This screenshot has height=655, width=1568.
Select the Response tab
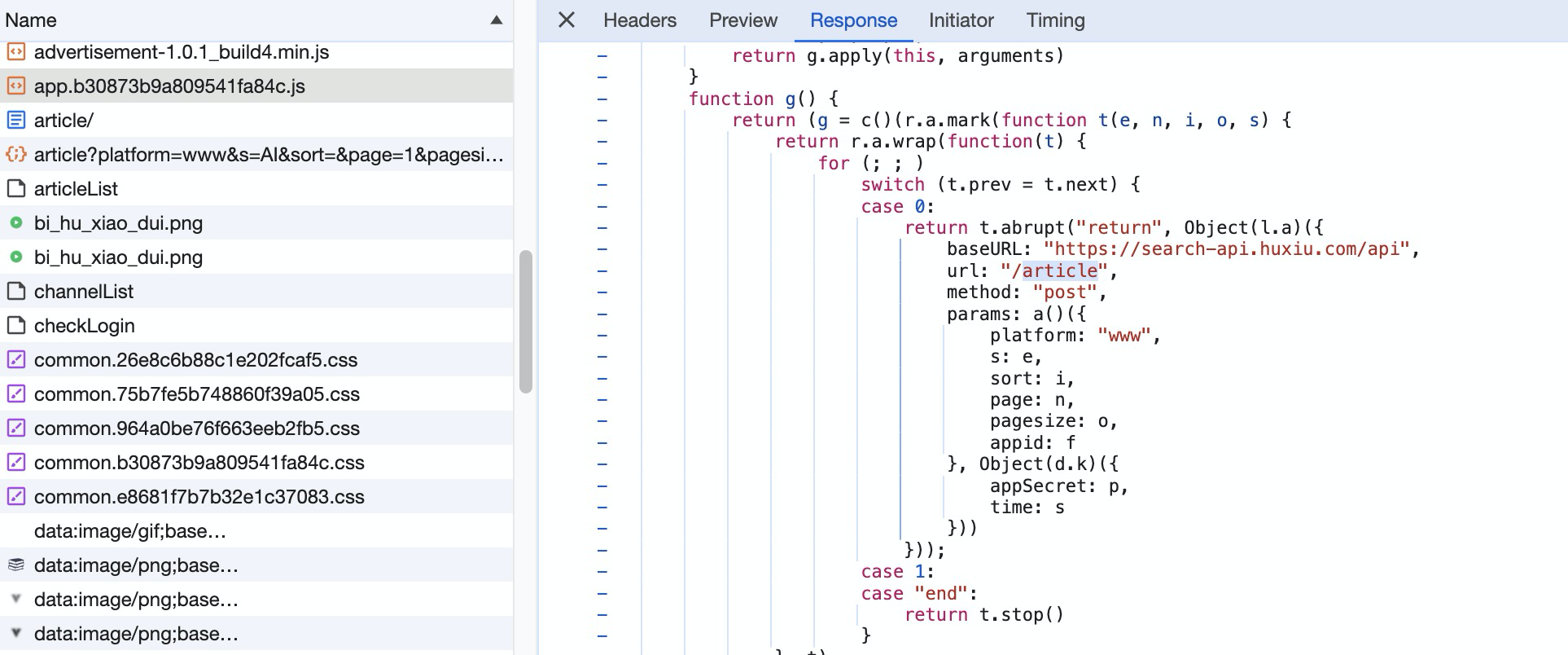tap(853, 20)
